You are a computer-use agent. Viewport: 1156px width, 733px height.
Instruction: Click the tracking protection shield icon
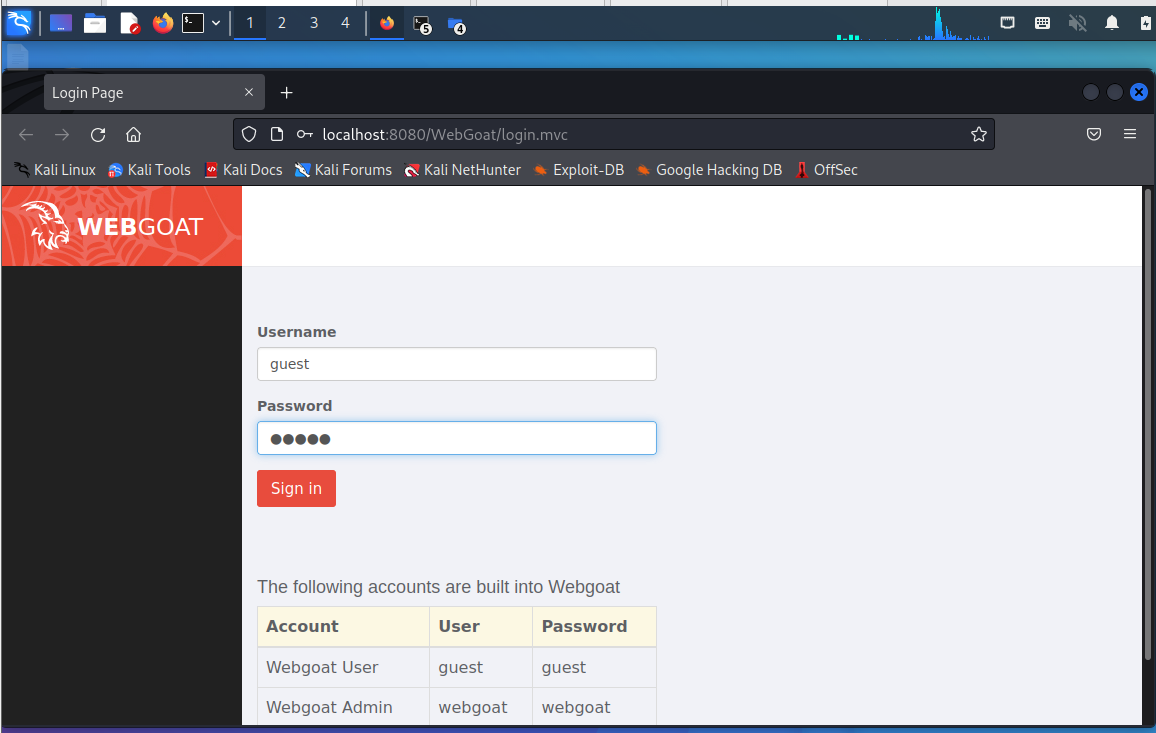click(249, 134)
